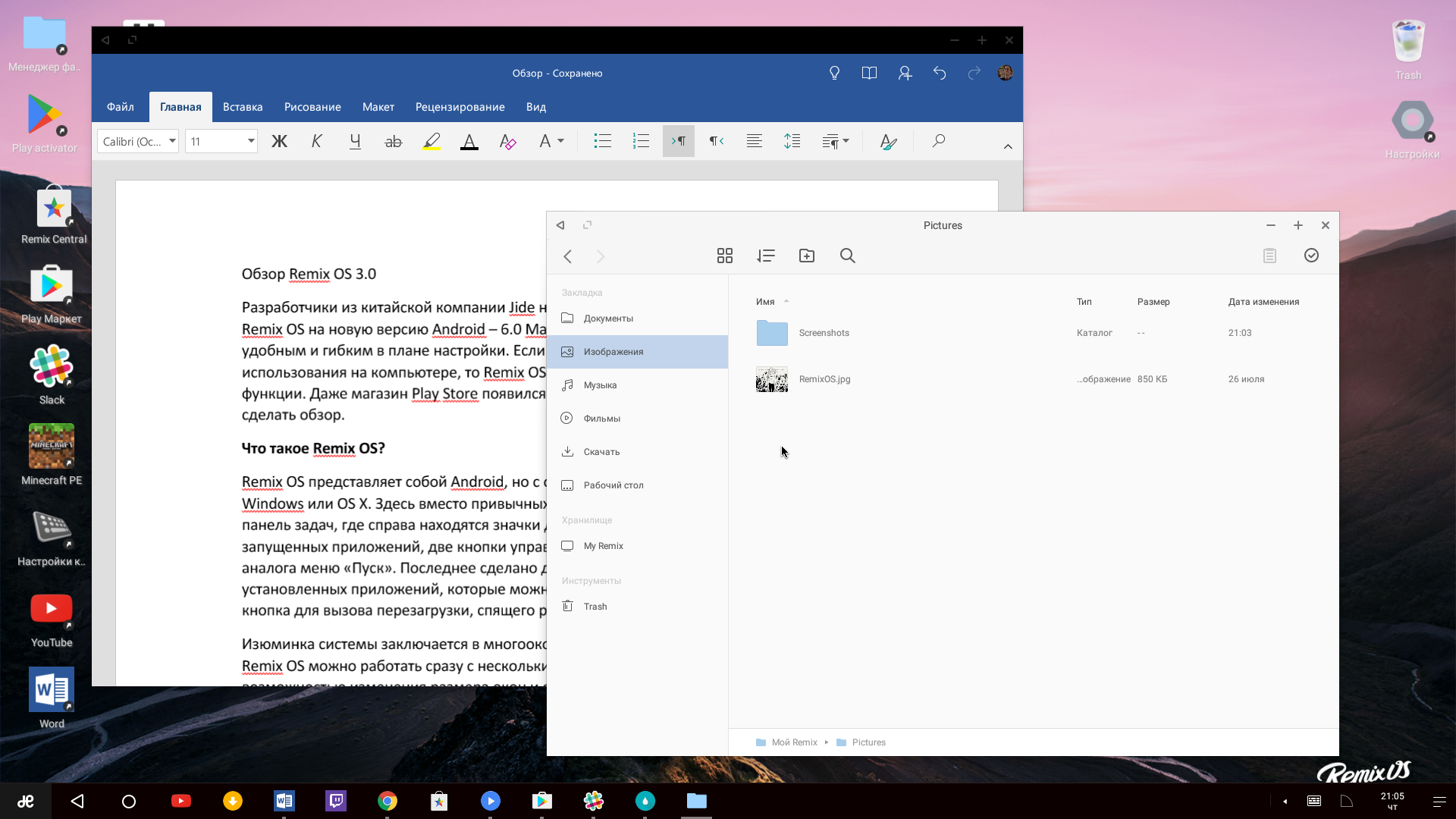
Task: Toggle bold formatting in Word
Action: [279, 141]
